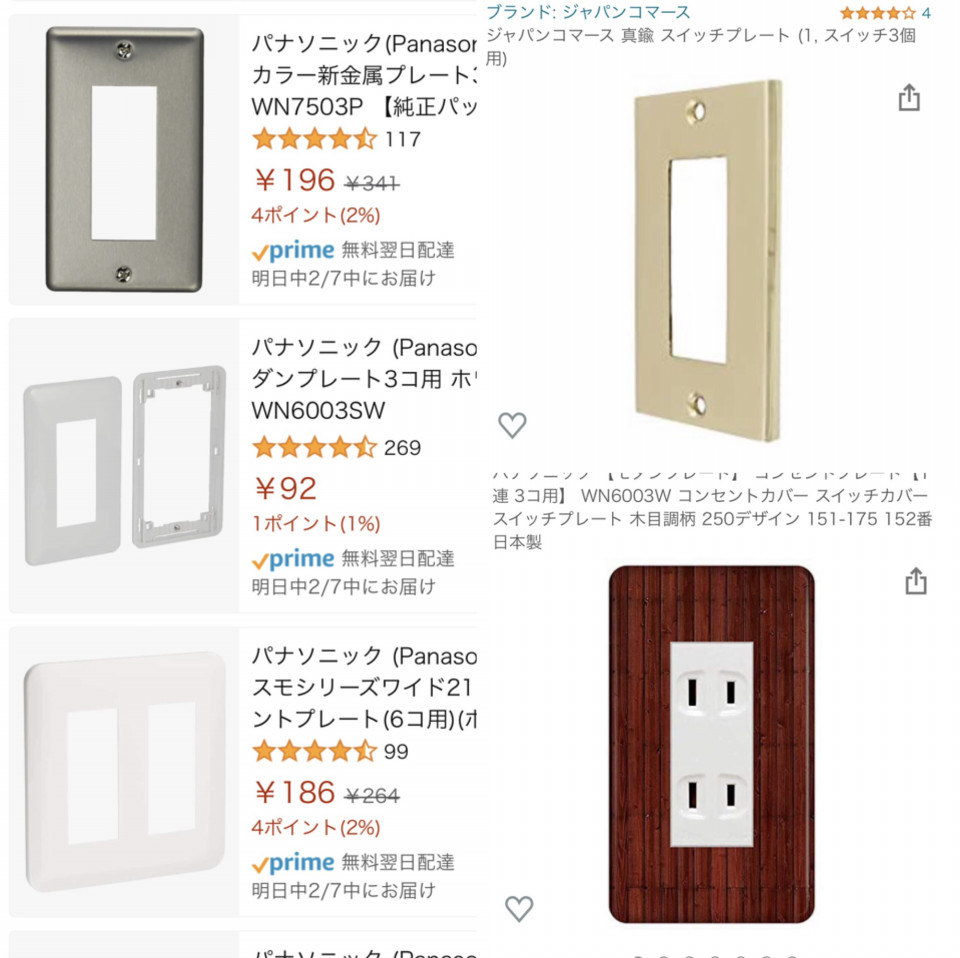Tap the share icon beside brass plate
Image resolution: width=960 pixels, height=958 pixels.
click(909, 97)
